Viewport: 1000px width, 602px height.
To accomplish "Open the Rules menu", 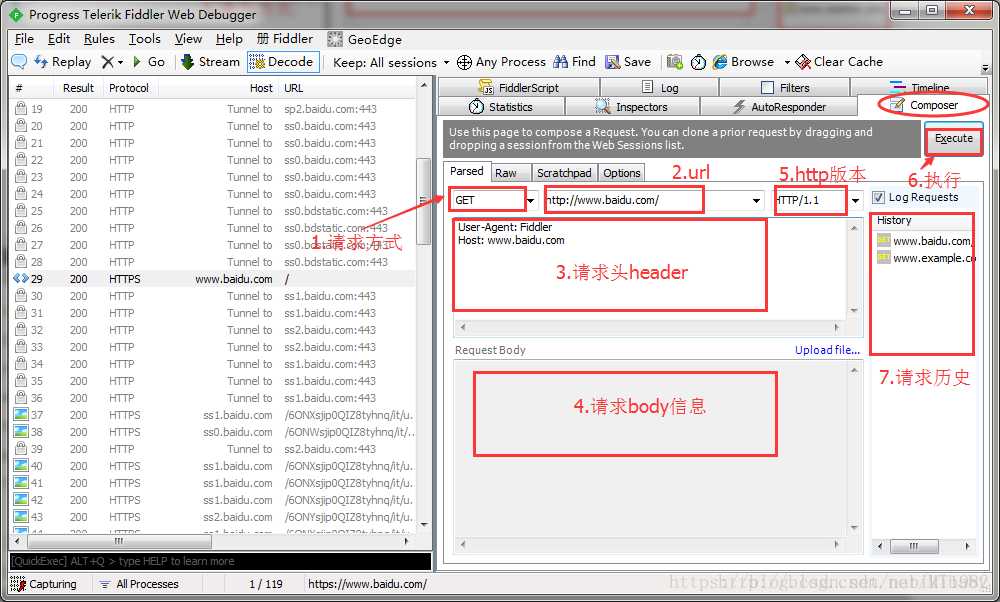I will point(99,39).
